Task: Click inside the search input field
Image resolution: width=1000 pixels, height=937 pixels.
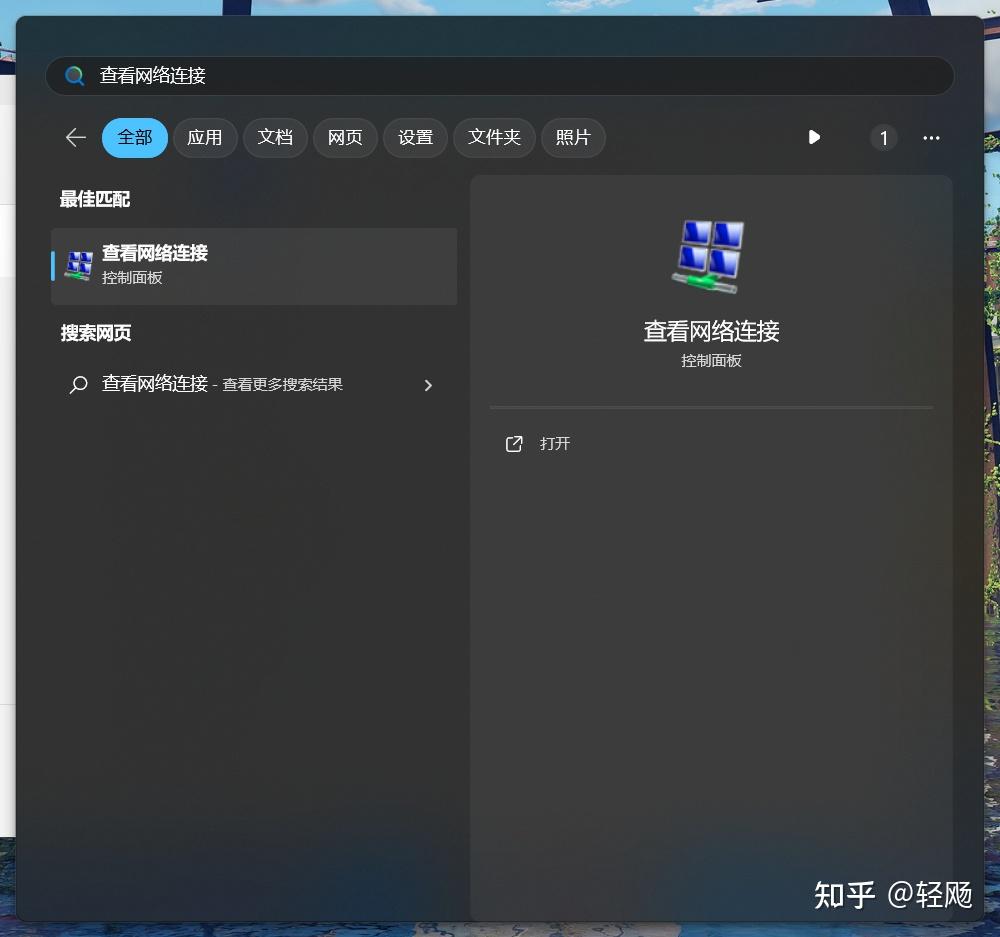Action: coord(400,75)
